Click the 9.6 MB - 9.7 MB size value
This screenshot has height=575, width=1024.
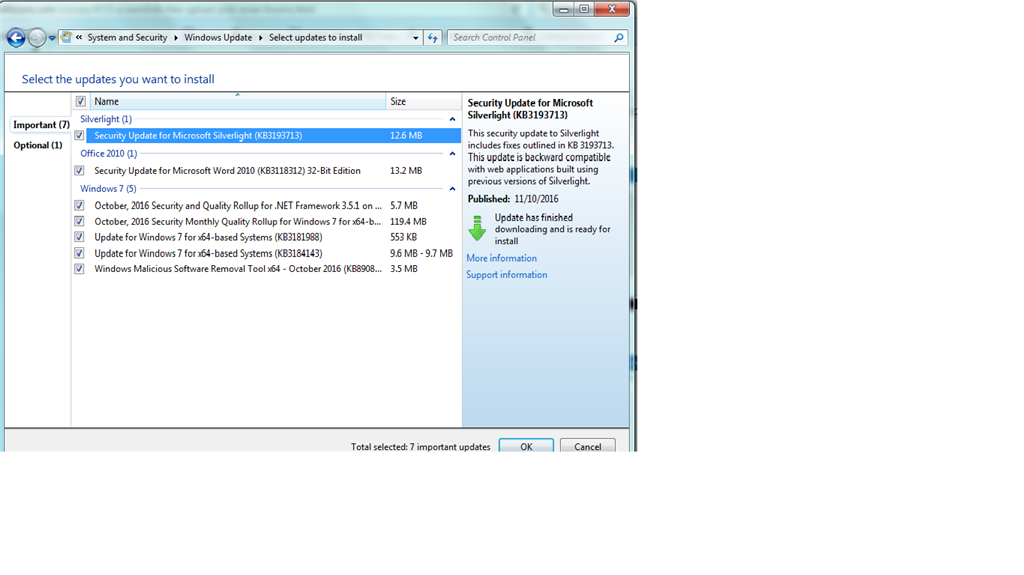coord(421,253)
